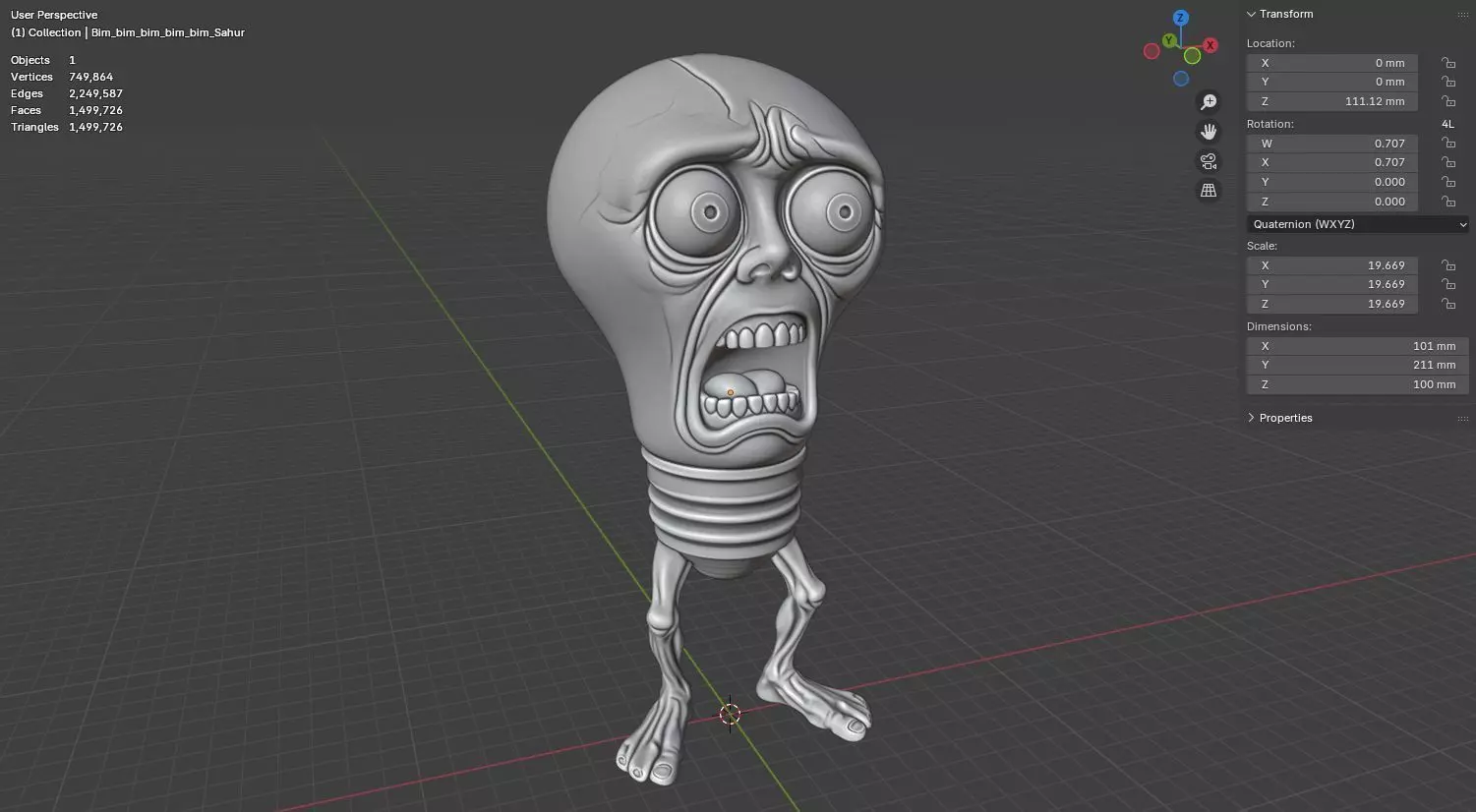Click the 'User Perspective' viewport label
The width and height of the screenshot is (1476, 812).
click(54, 15)
